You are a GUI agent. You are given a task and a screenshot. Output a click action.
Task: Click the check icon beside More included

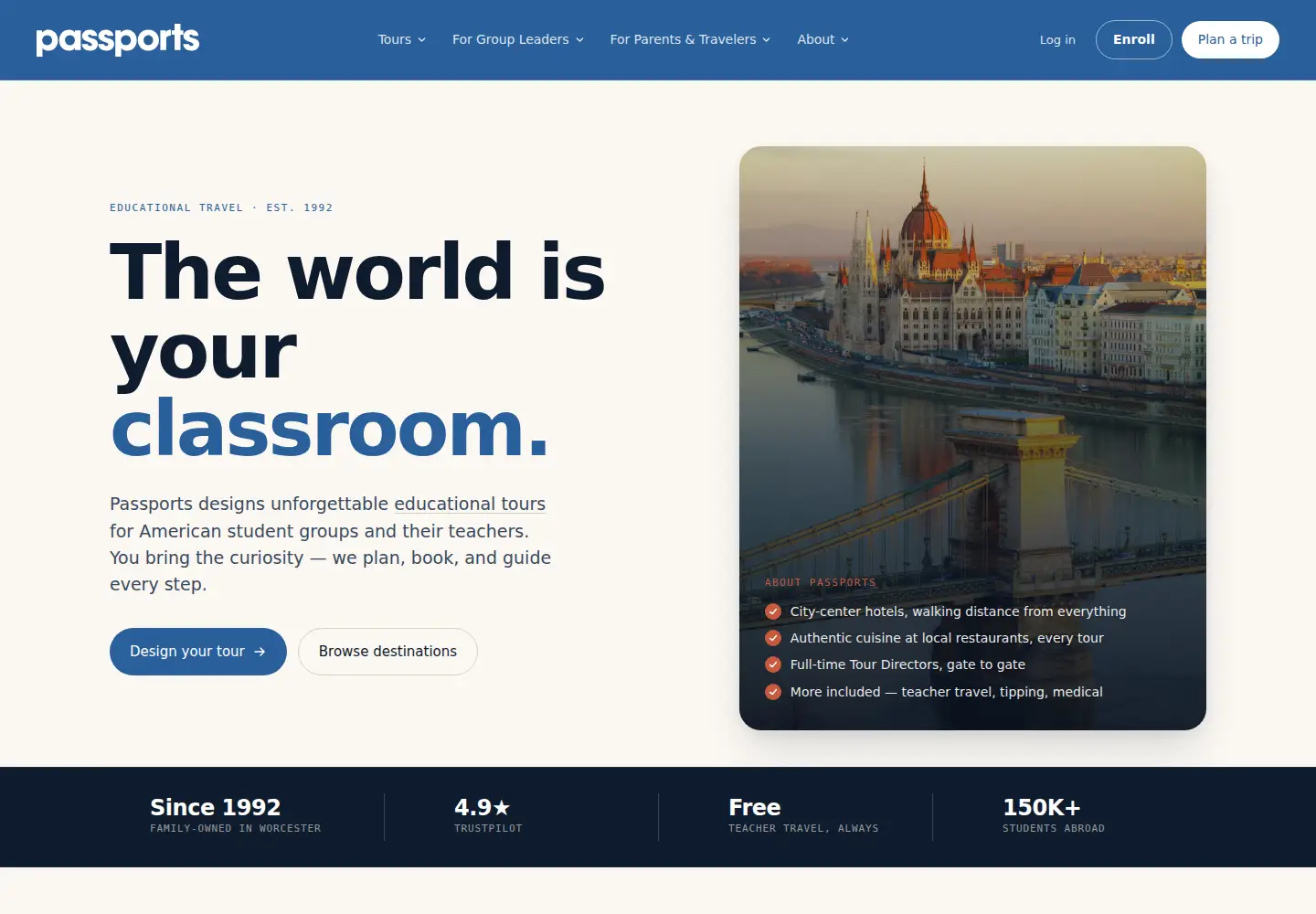[x=773, y=692]
